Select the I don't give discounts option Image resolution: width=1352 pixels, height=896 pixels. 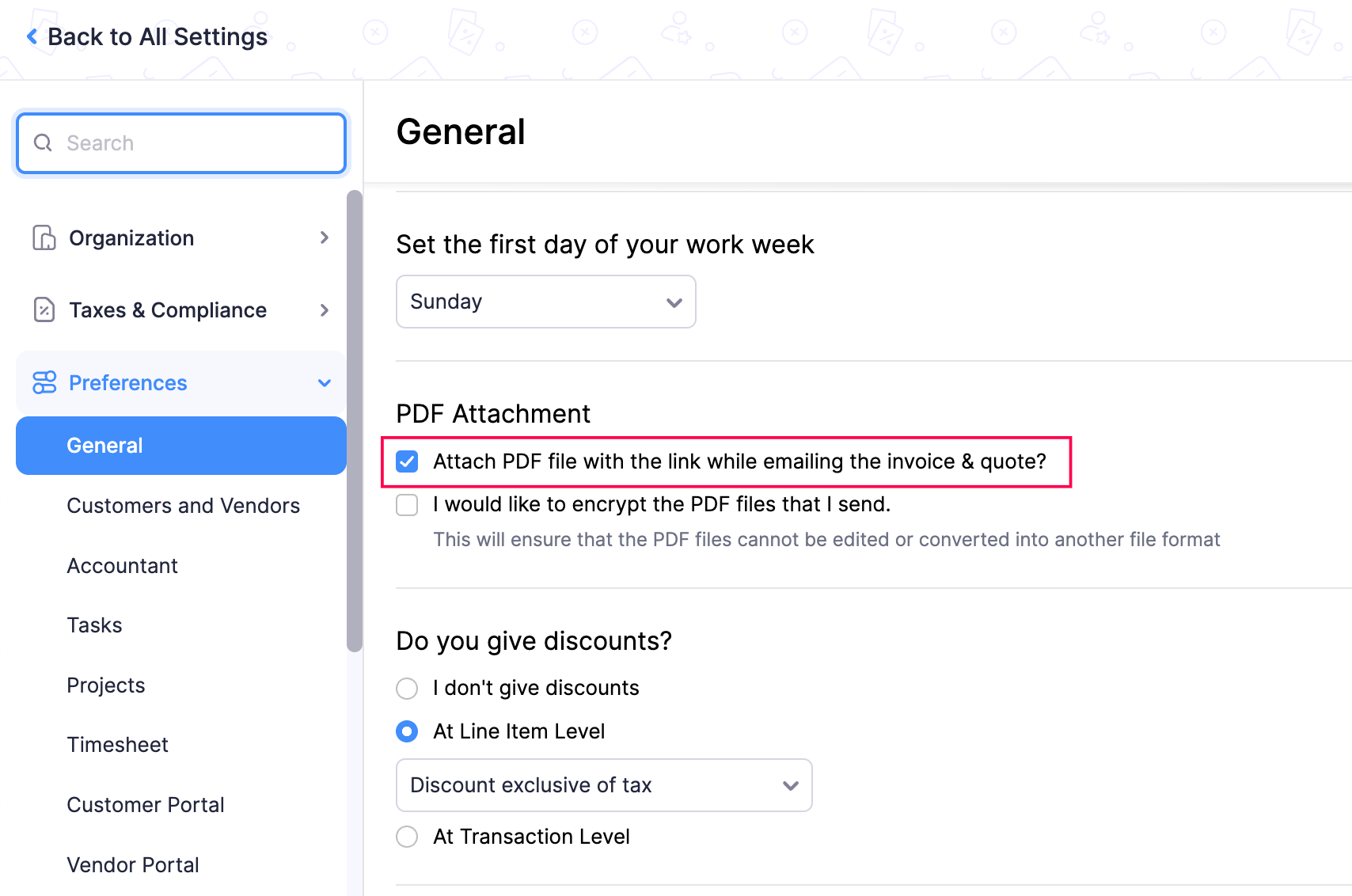click(x=407, y=688)
